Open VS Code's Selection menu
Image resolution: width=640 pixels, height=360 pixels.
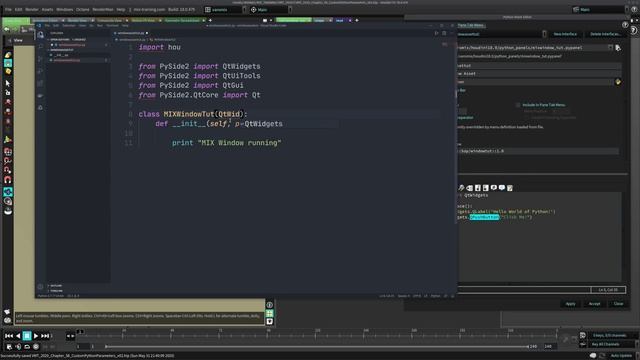[69, 25]
